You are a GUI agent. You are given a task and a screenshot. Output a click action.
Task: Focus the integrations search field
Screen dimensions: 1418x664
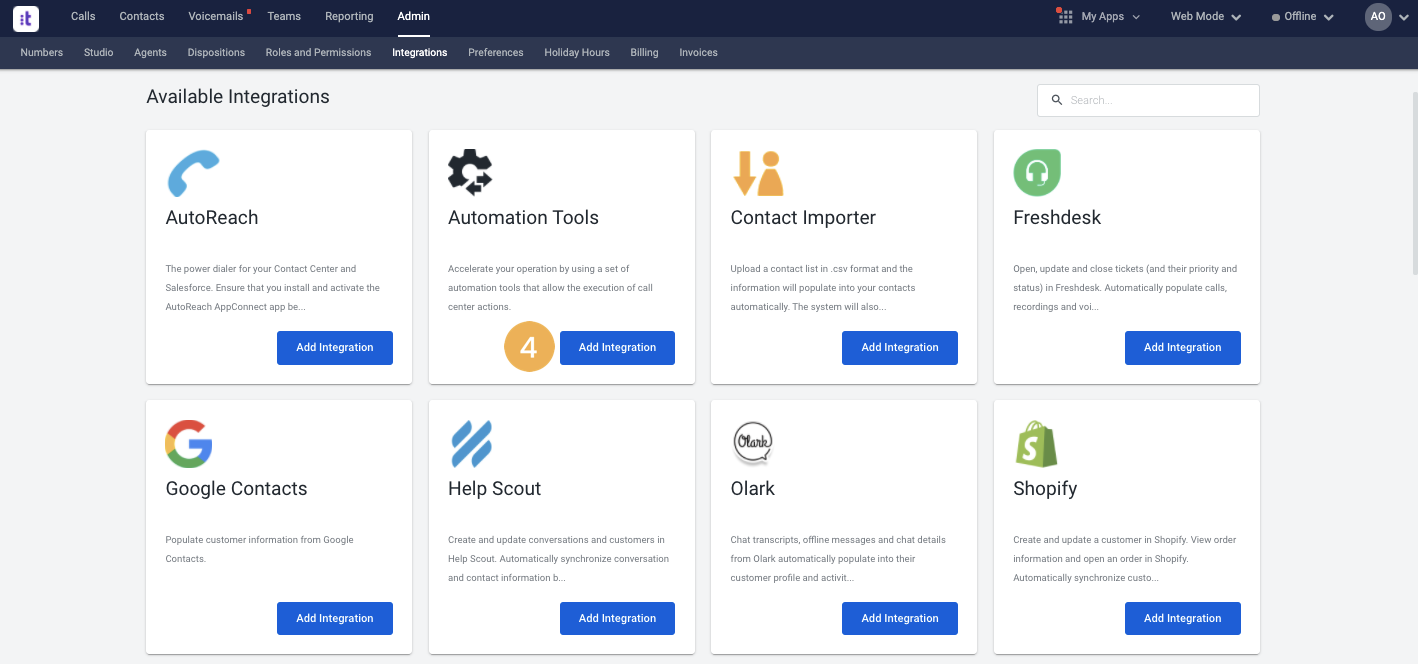tap(1148, 100)
